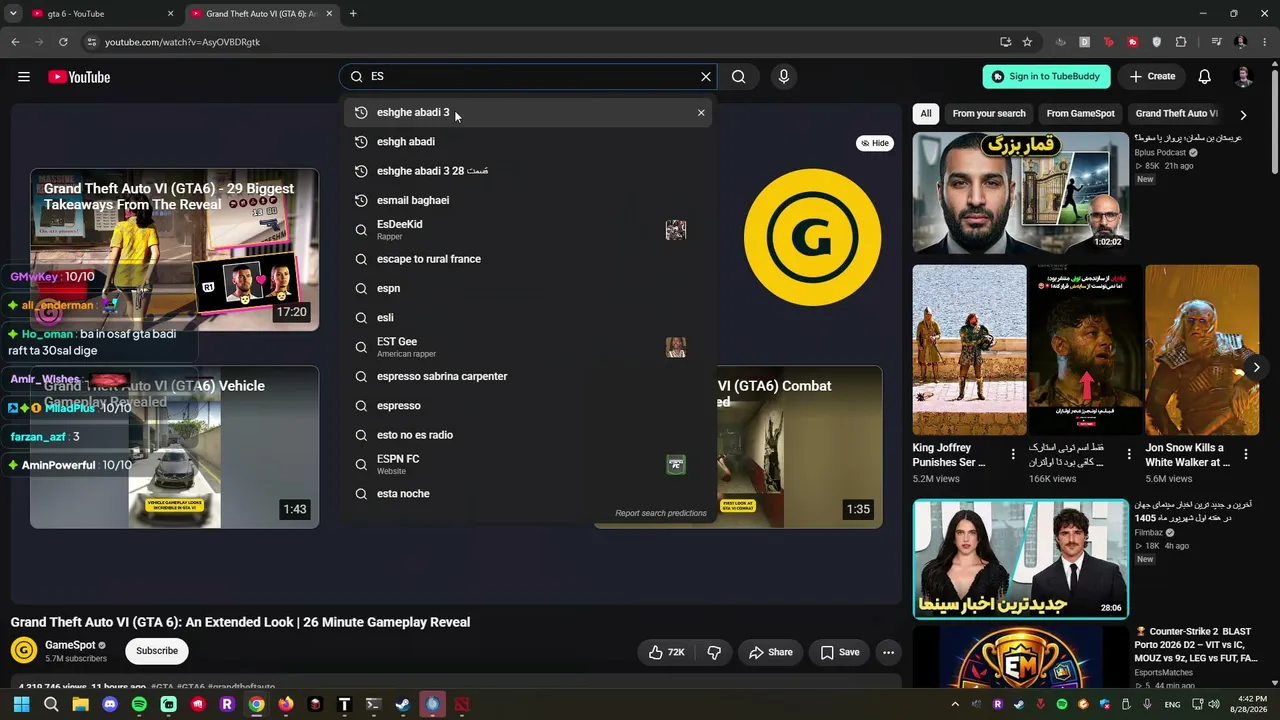
Task: Go to YouTube home via the logo
Action: tap(79, 77)
